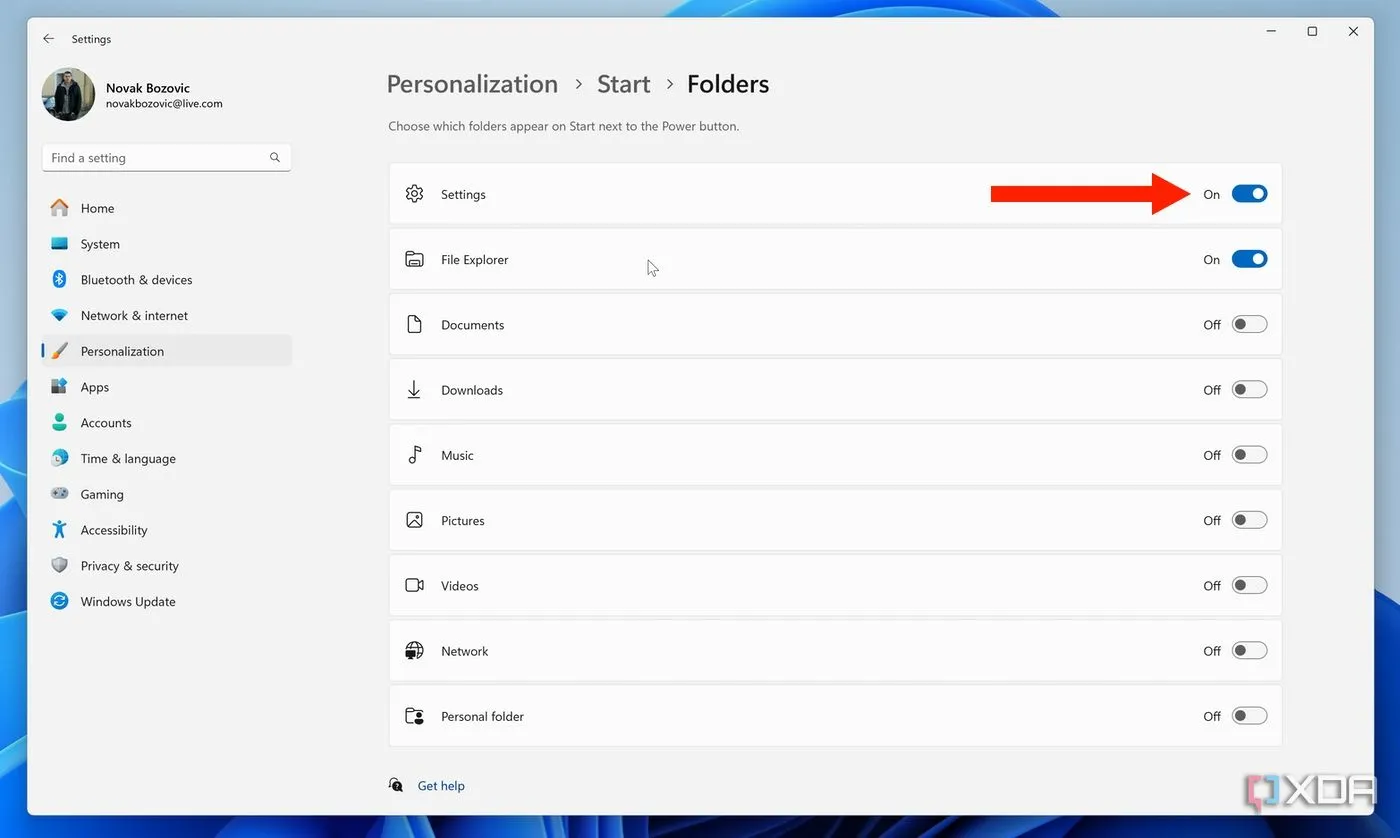Turn off the Settings folder toggle

[1249, 194]
